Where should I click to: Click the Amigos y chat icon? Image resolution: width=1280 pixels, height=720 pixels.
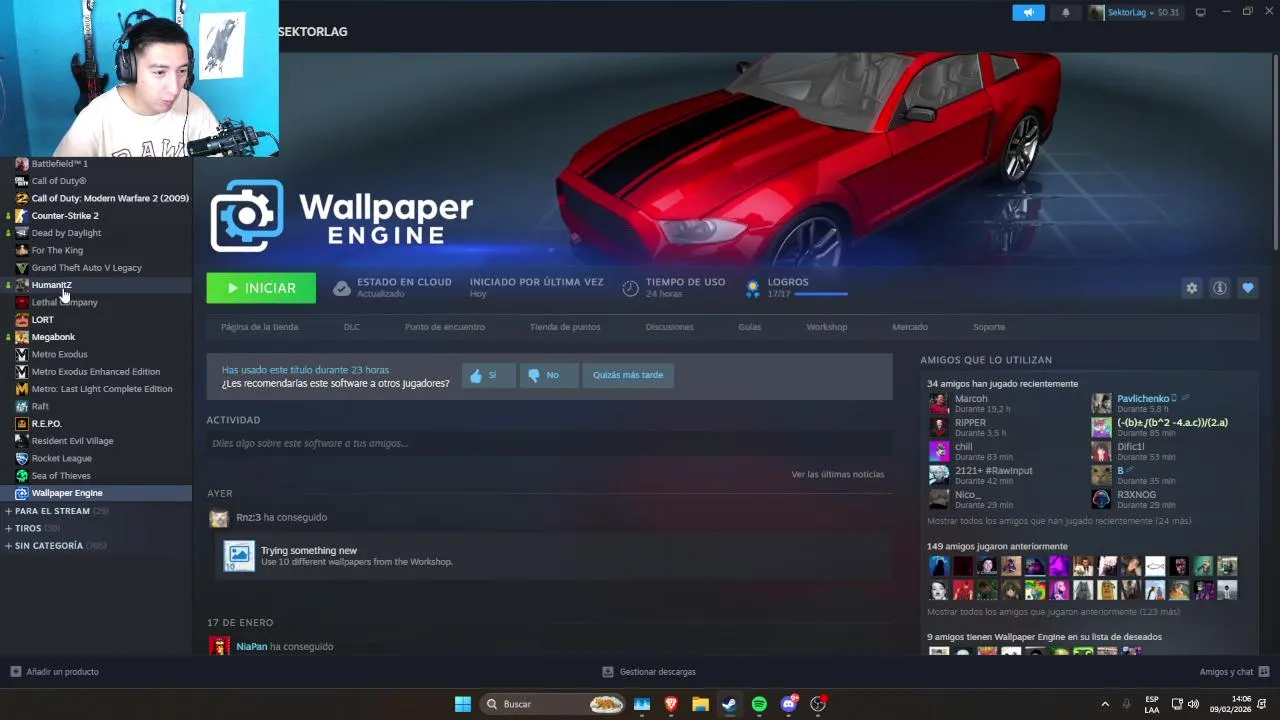tap(1264, 672)
